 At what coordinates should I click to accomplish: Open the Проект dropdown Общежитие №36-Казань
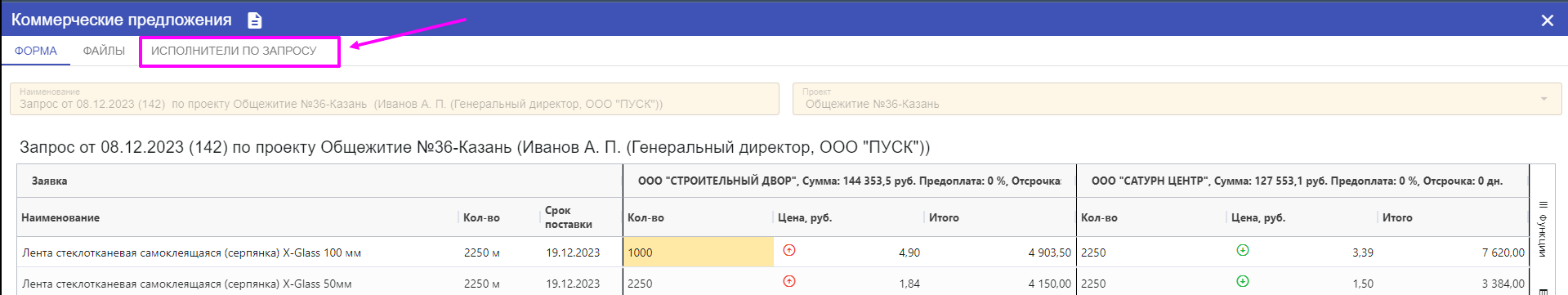tap(1177, 99)
